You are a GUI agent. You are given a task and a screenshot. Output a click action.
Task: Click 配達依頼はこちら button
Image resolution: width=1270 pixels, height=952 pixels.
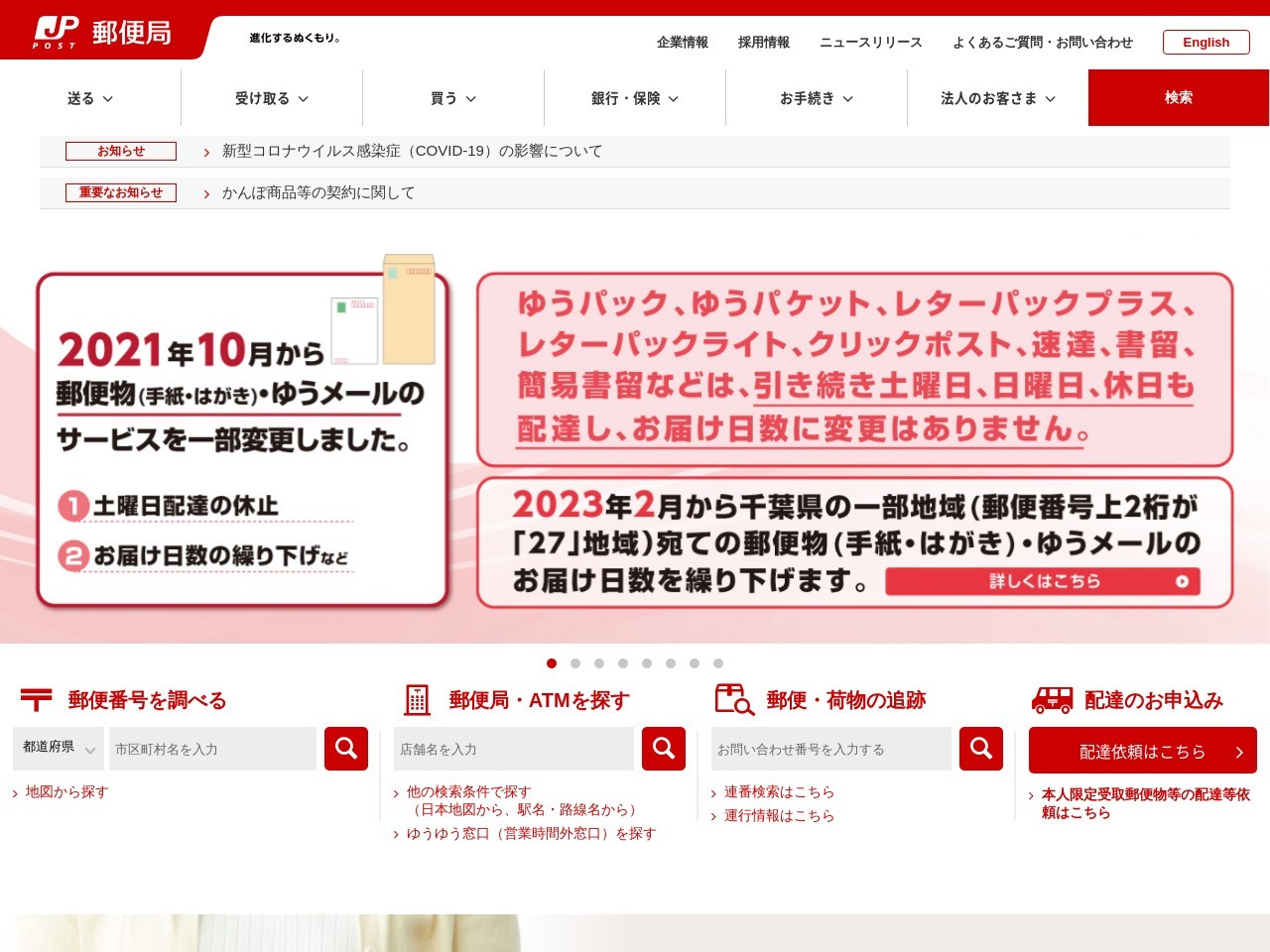[1143, 751]
